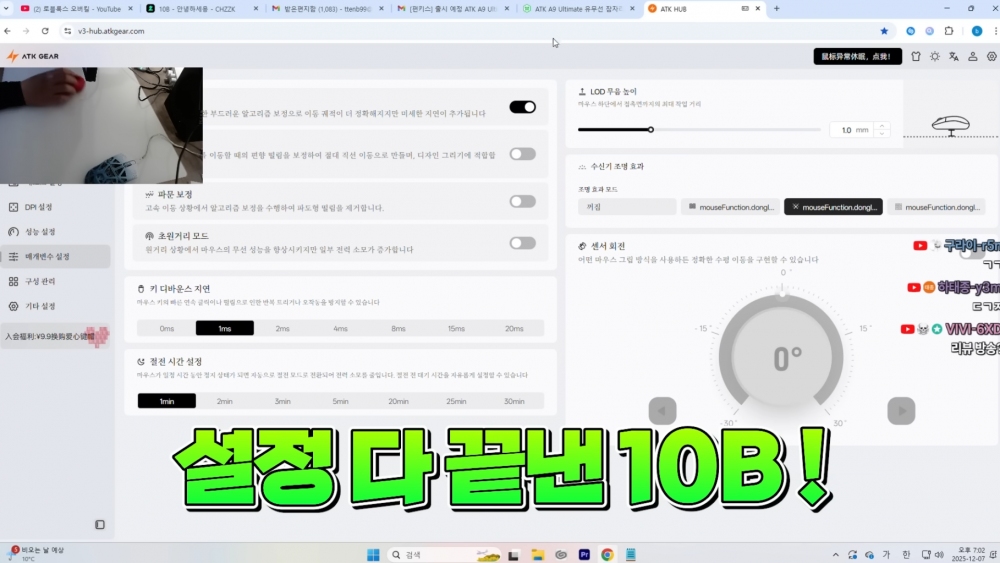Rotate sensor angle with the left arrow

pyautogui.click(x=662, y=410)
